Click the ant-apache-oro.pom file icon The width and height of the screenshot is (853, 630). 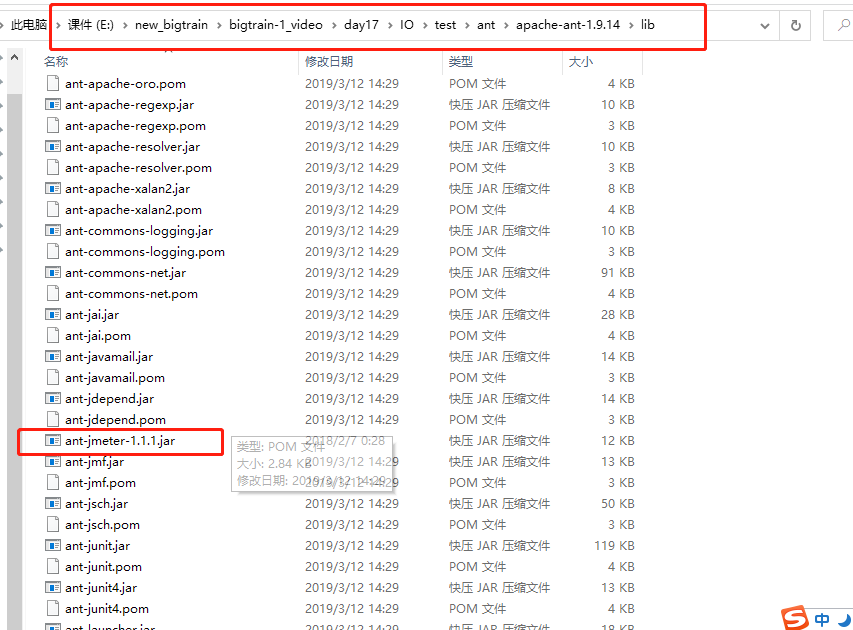pyautogui.click(x=53, y=83)
